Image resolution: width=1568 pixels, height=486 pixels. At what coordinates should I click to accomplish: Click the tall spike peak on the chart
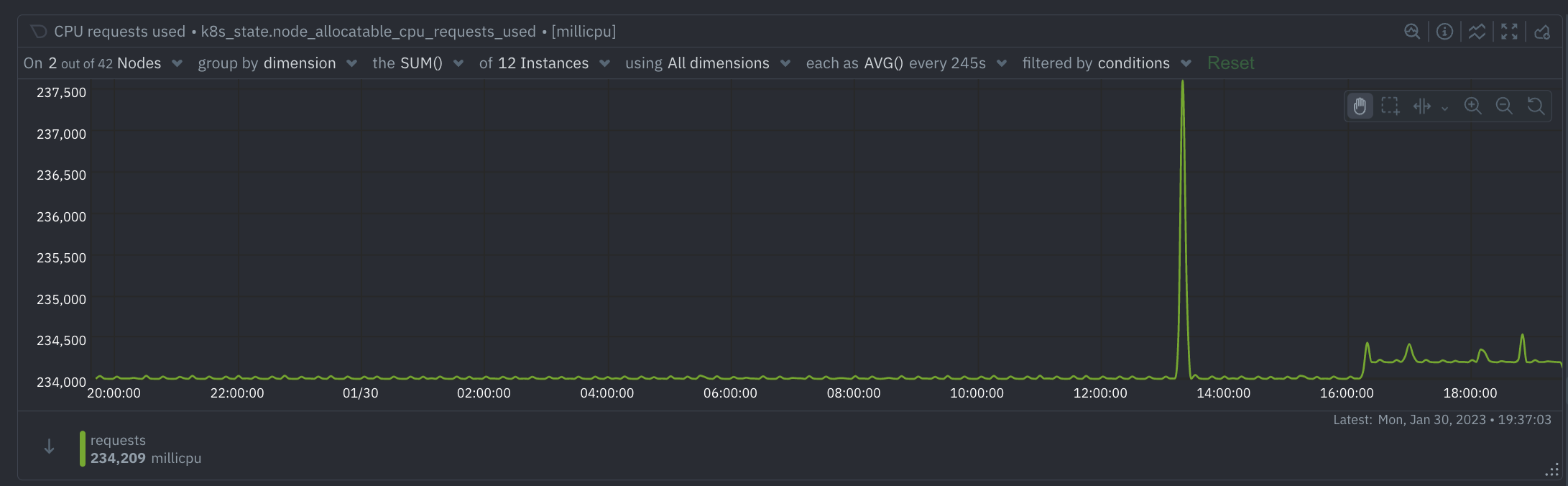[x=1182, y=83]
